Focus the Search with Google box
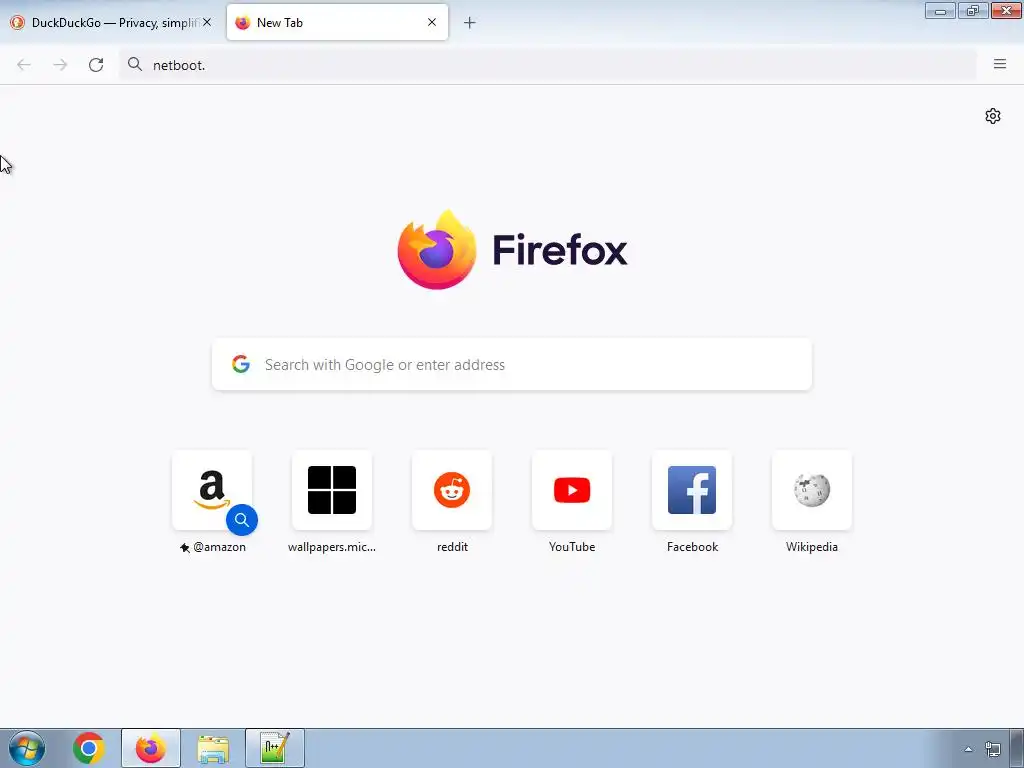 pos(512,364)
